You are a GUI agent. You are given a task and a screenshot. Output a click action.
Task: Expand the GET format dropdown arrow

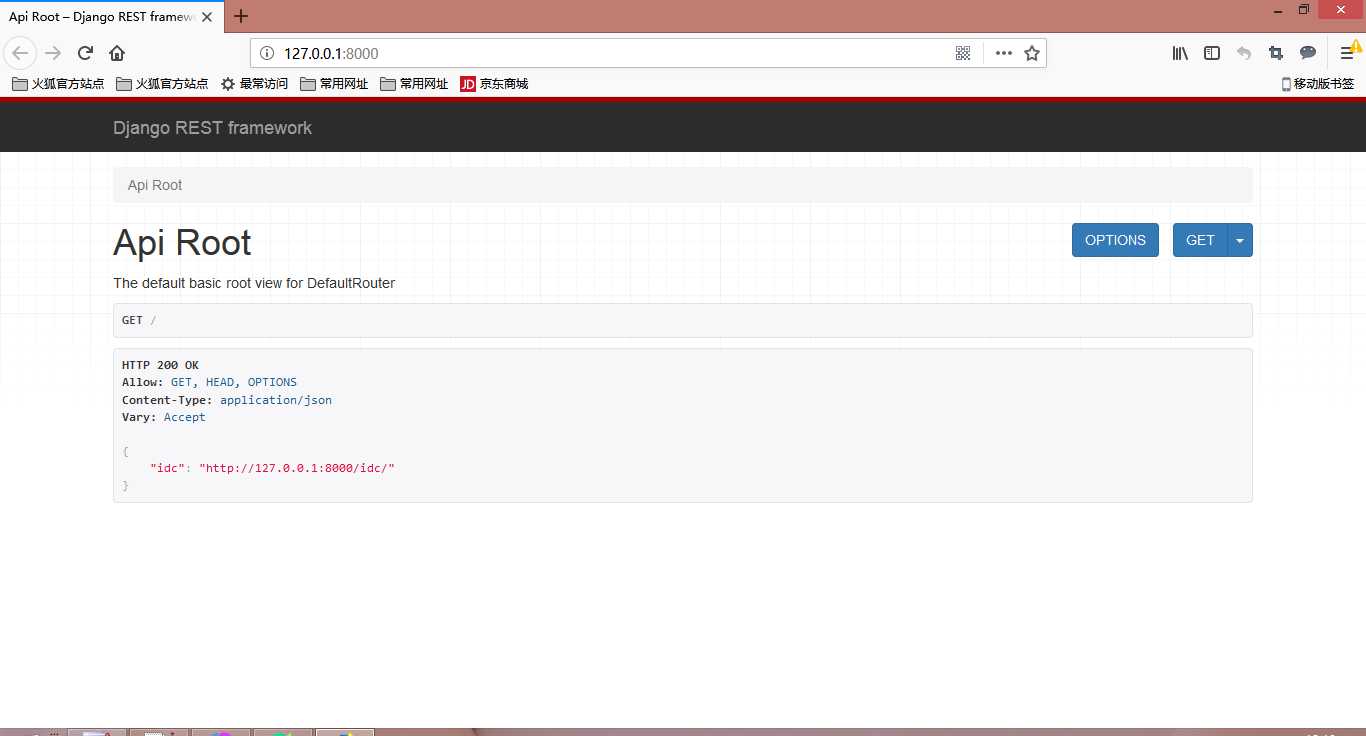pos(1240,240)
